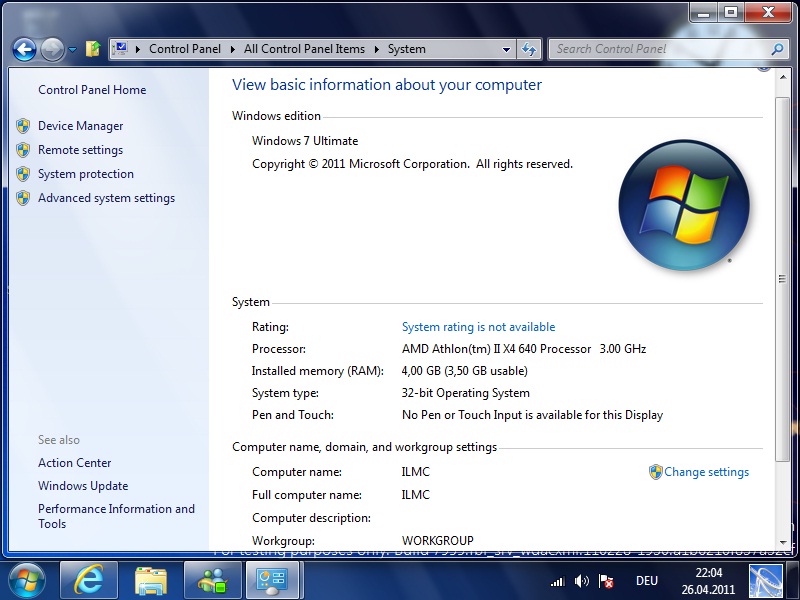Screen dimensions: 800x600
Task: Open the recent pages dropdown arrow
Action: (x=72, y=50)
